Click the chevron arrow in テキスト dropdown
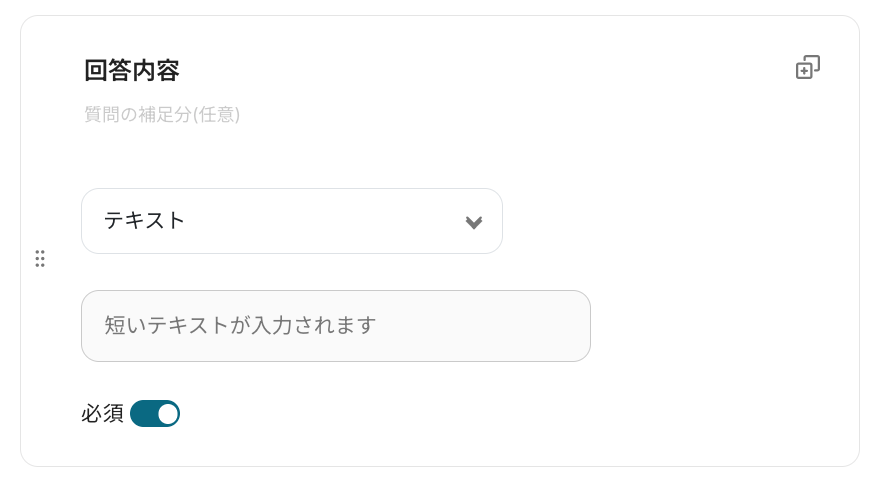Screen dimensions: 878x480 pyautogui.click(x=473, y=222)
